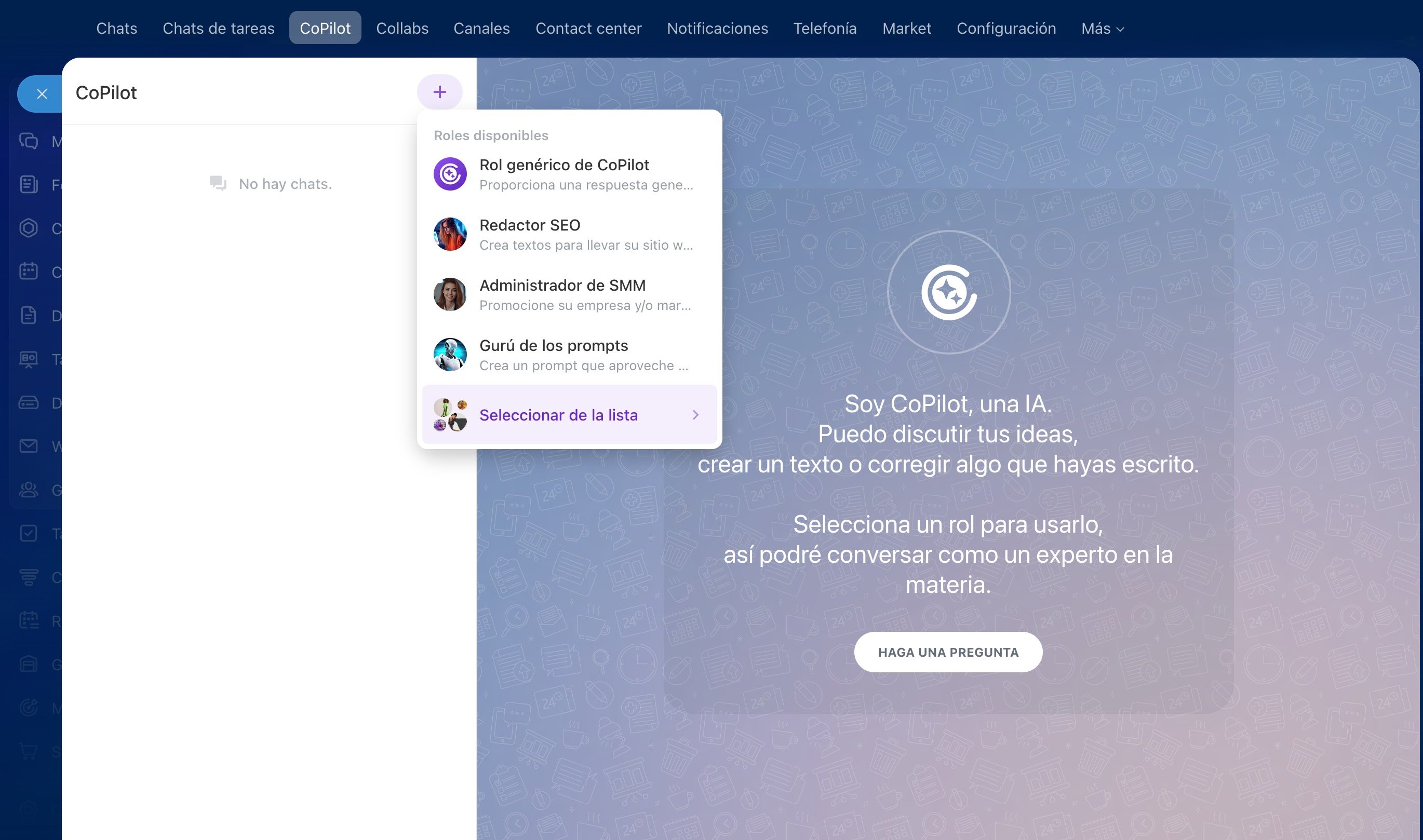Close the panel with blue X button
The width and height of the screenshot is (1423, 840).
[42, 94]
